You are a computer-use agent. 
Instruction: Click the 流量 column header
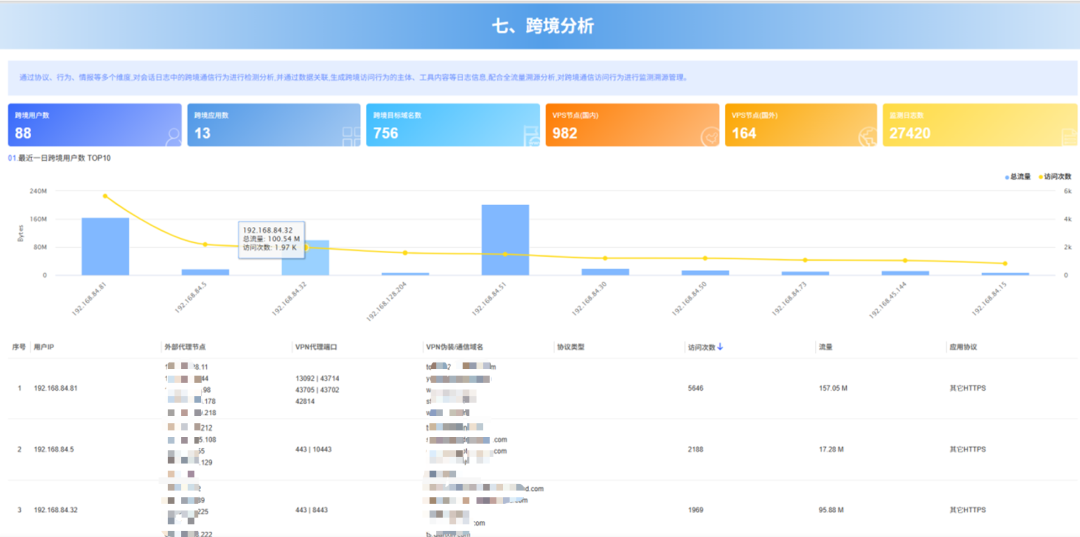pyautogui.click(x=825, y=348)
